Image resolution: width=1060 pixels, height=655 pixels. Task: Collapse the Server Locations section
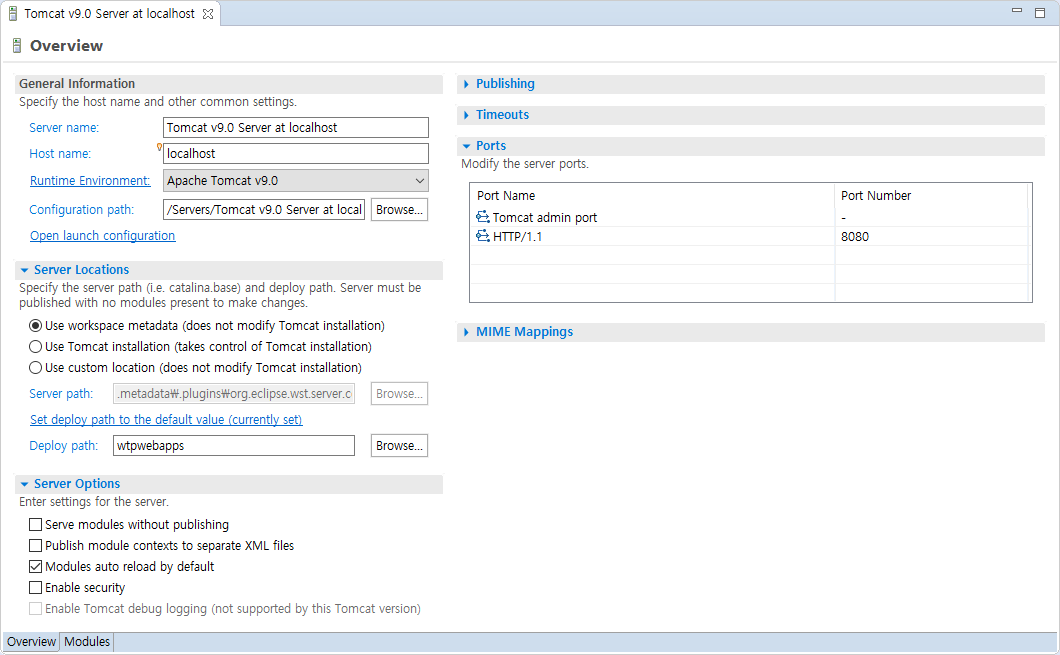24,270
